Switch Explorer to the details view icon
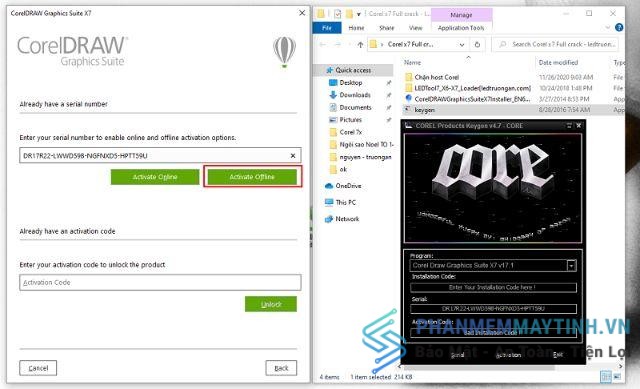 pos(606,376)
